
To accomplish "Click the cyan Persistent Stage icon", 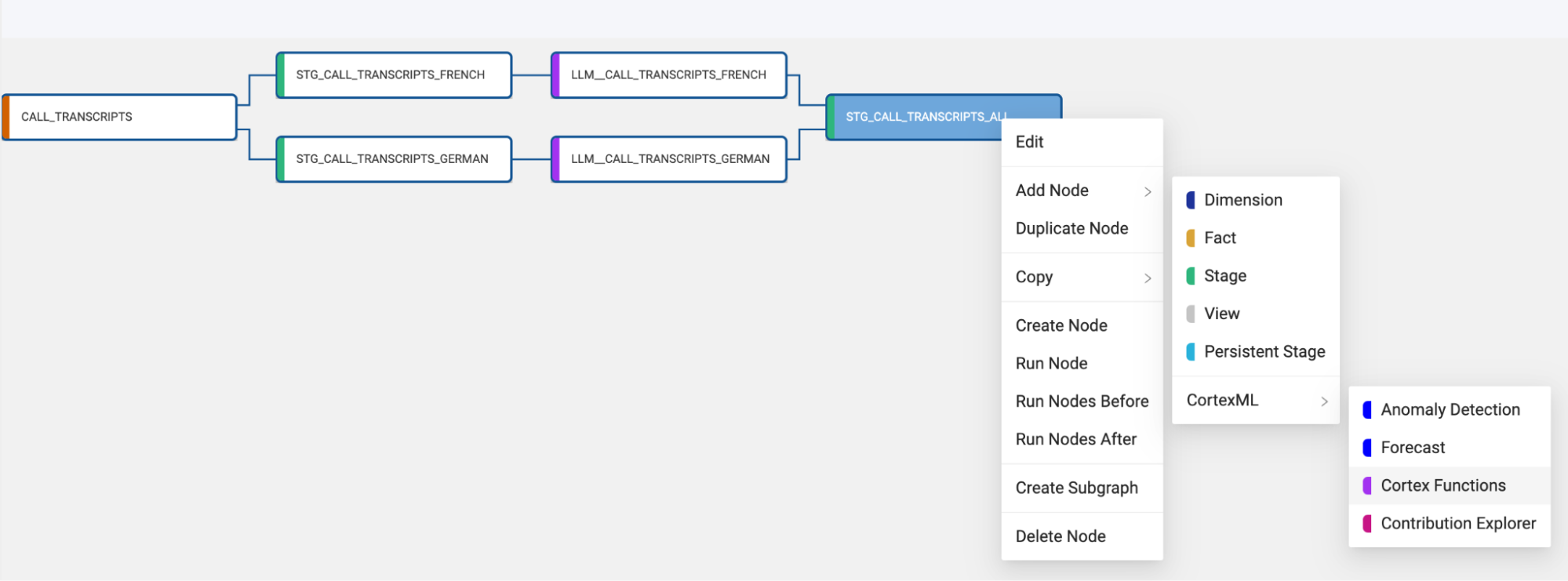I will [1191, 352].
